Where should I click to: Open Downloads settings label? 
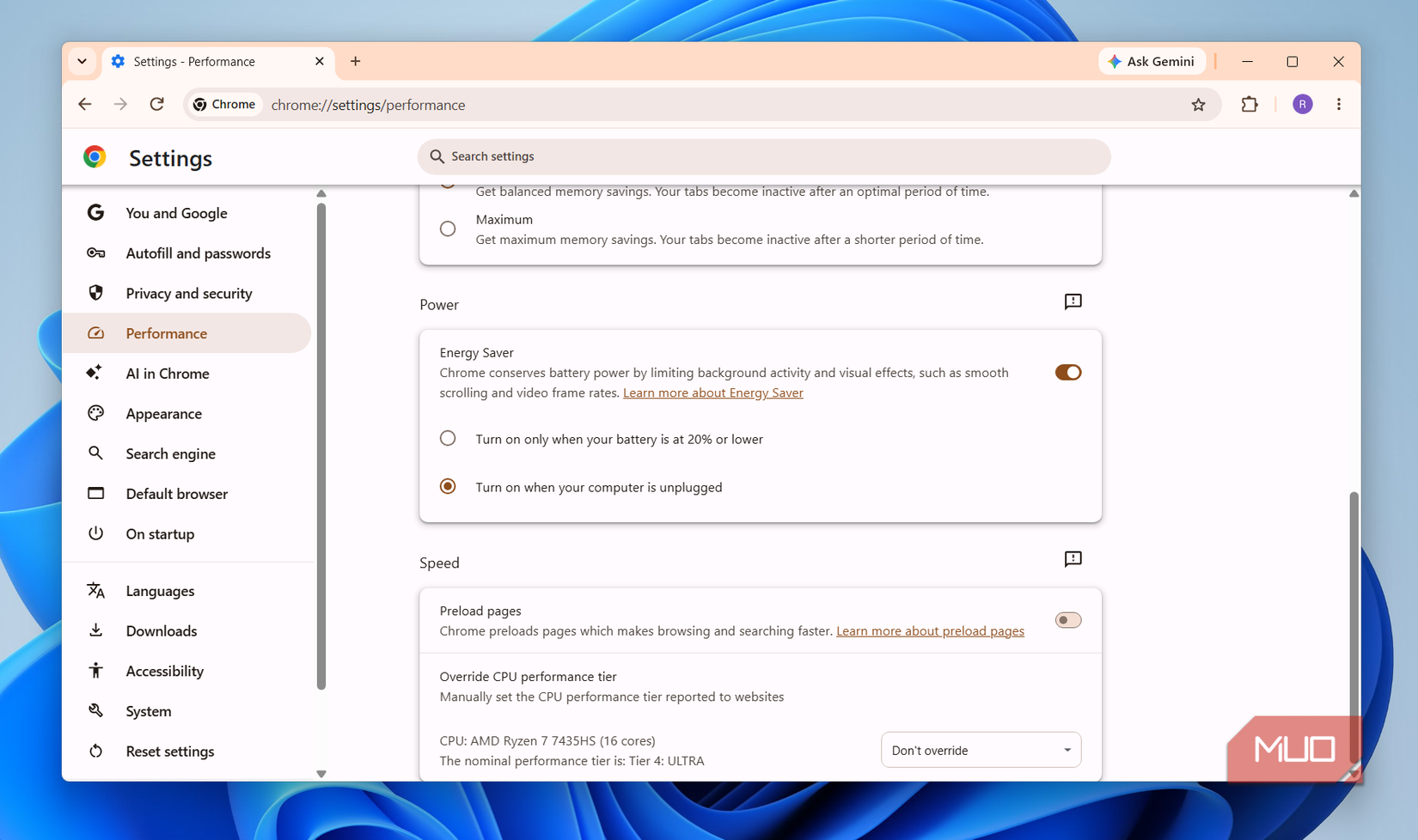161,631
